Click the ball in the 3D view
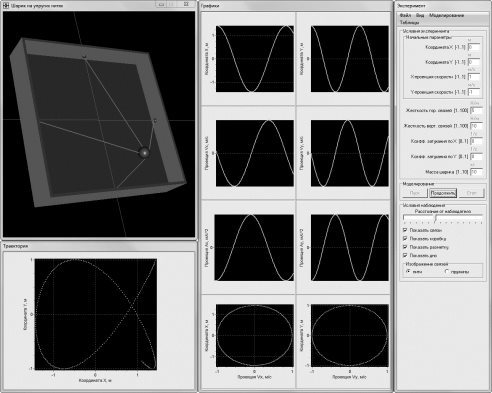The height and width of the screenshot is (393, 492). tap(144, 152)
